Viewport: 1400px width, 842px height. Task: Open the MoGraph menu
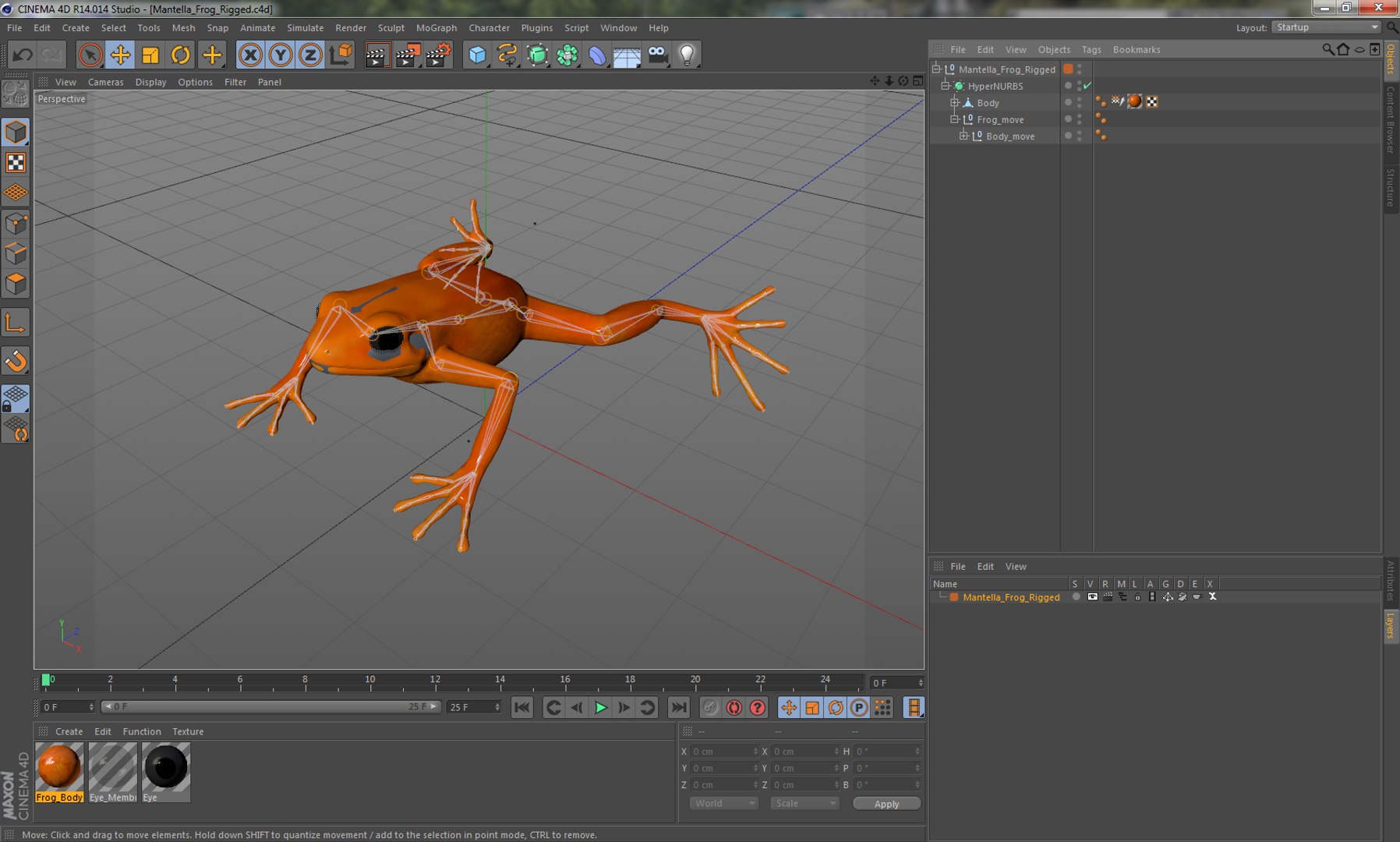(437, 27)
